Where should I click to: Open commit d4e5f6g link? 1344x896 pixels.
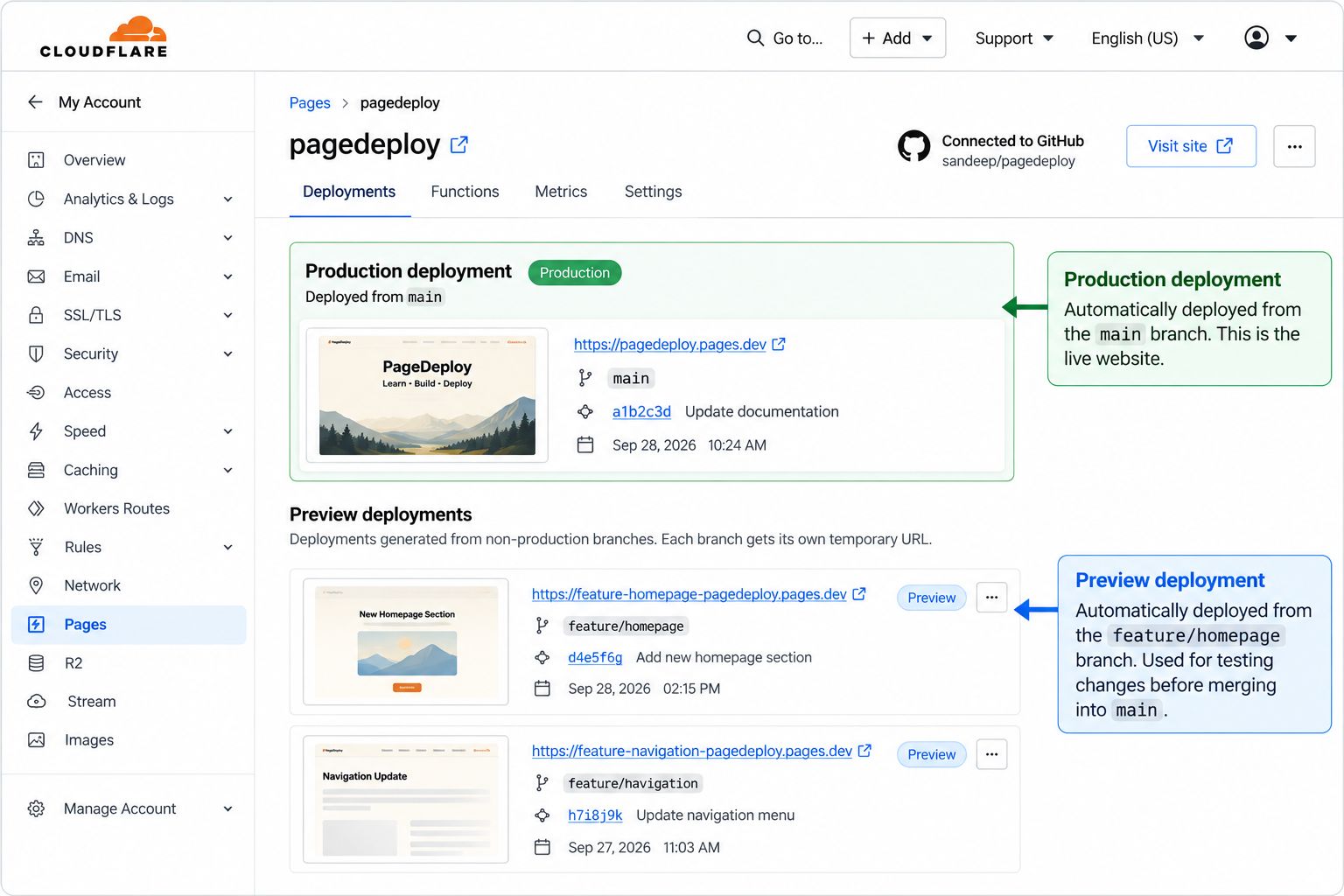[595, 657]
